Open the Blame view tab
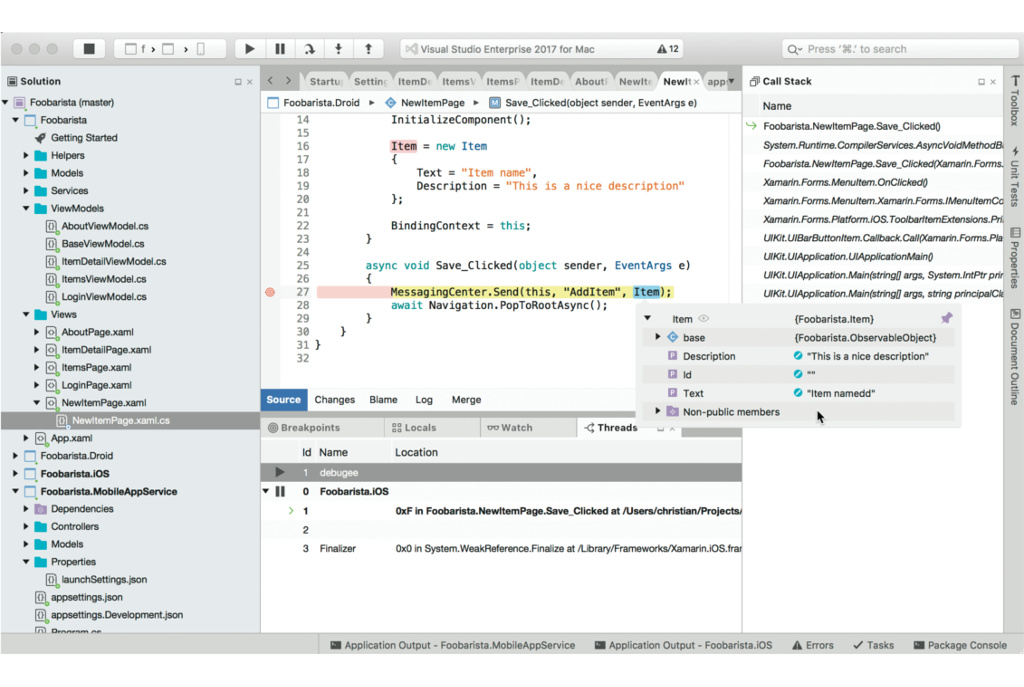Viewport: 1024px width, 687px height. pos(383,400)
